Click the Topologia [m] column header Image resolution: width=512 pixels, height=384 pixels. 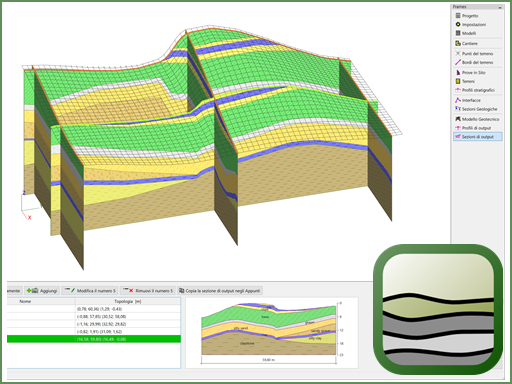coord(128,301)
